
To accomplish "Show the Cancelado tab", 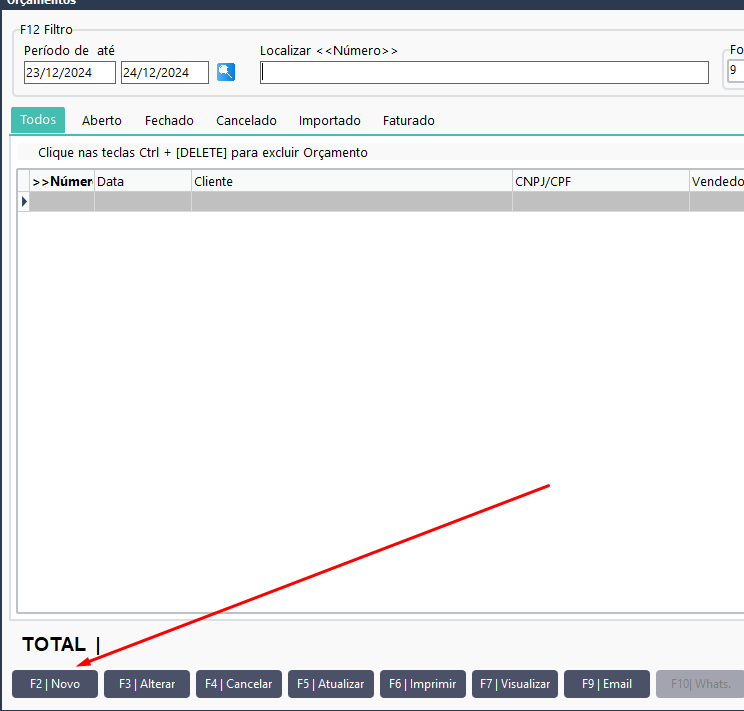I will pyautogui.click(x=246, y=121).
